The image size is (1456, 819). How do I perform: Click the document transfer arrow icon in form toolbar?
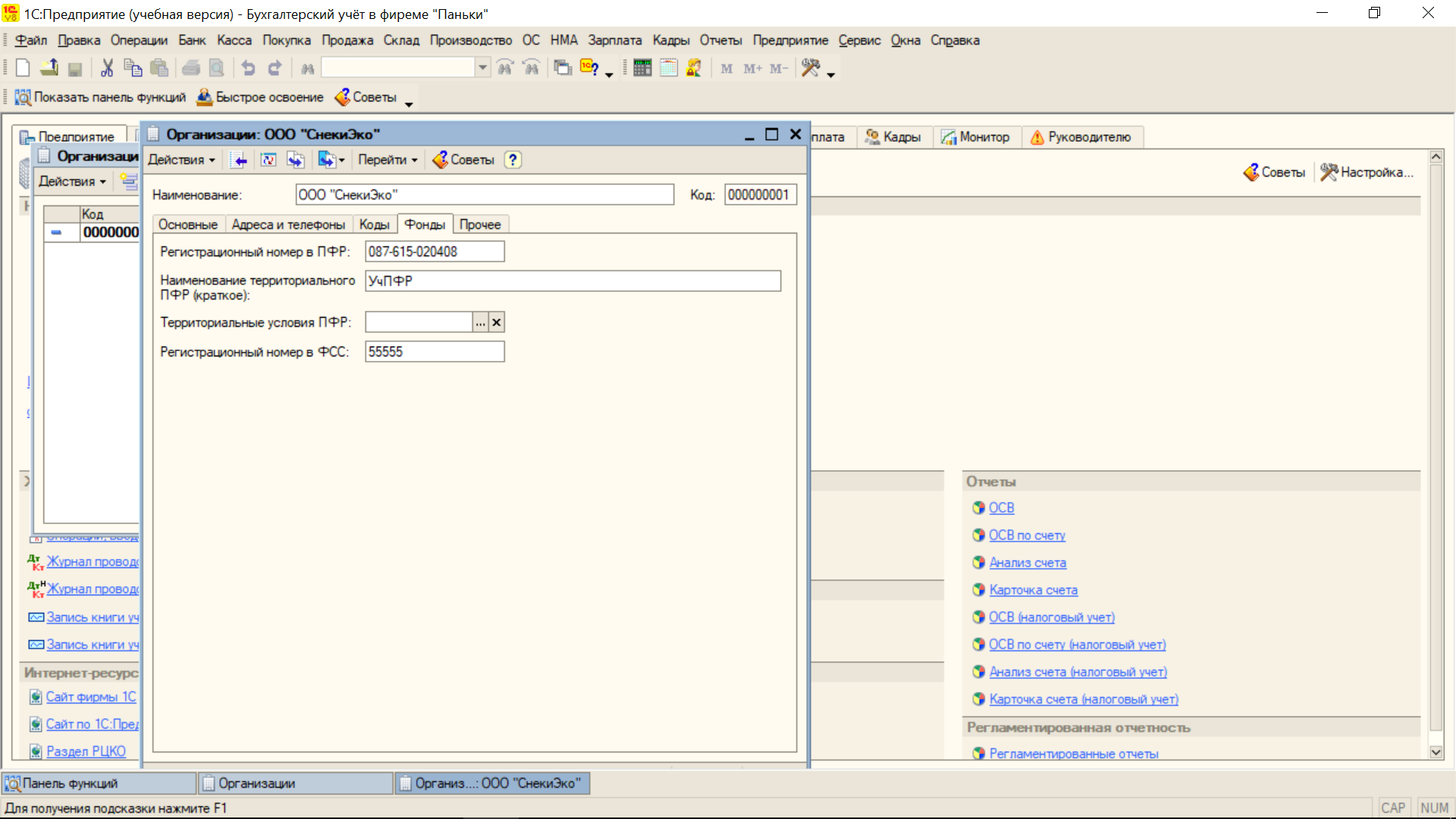point(295,160)
